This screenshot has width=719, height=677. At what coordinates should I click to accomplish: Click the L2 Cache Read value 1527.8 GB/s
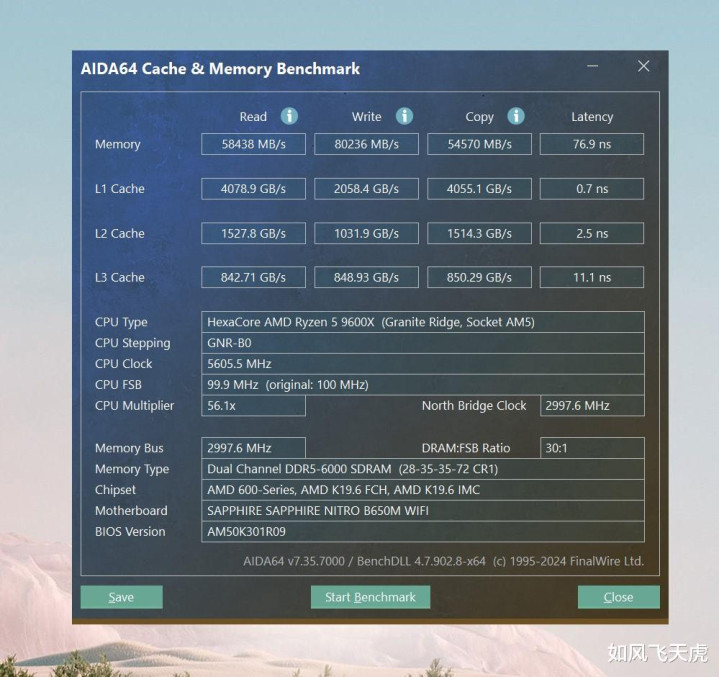254,233
